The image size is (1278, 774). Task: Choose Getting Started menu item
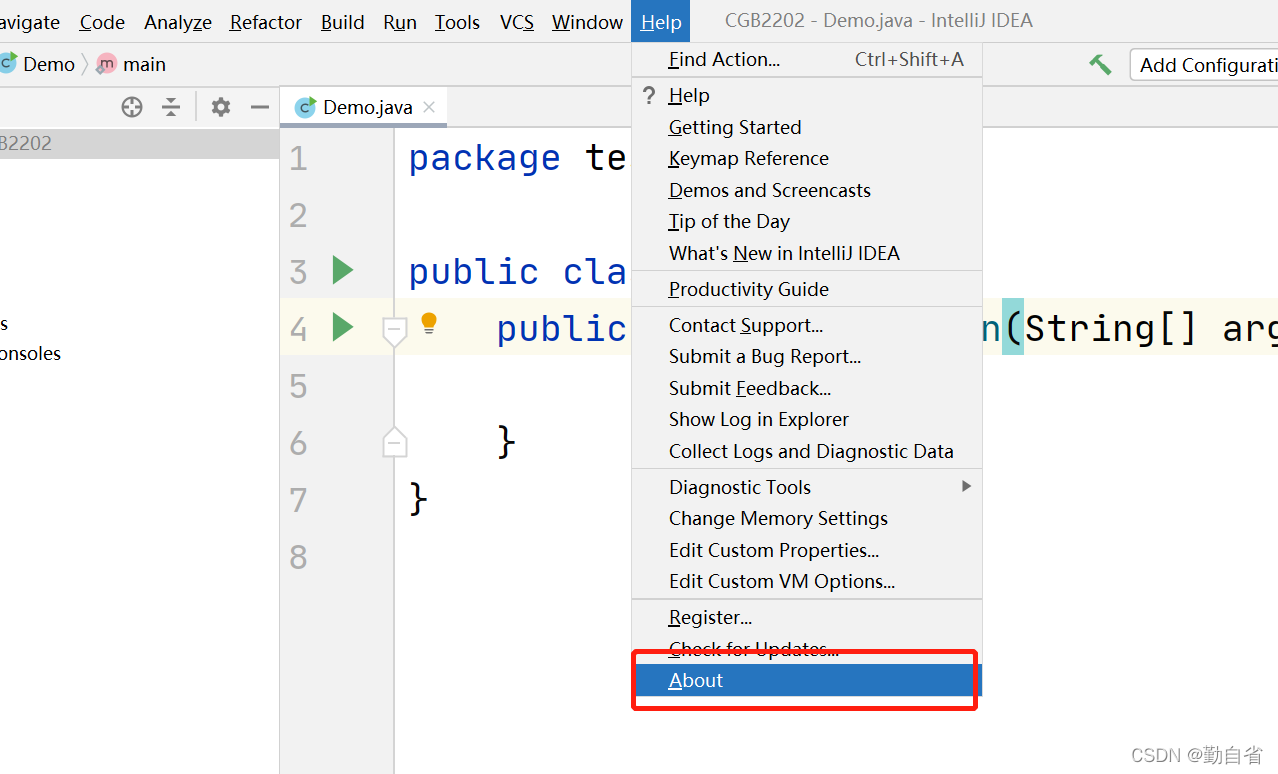(807, 127)
